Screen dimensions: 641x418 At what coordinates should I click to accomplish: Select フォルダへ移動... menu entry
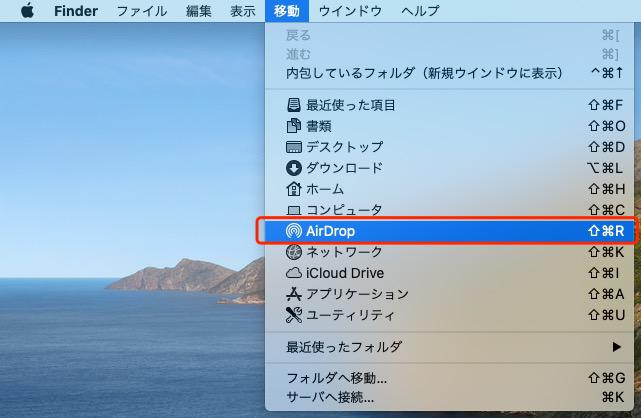pos(337,379)
